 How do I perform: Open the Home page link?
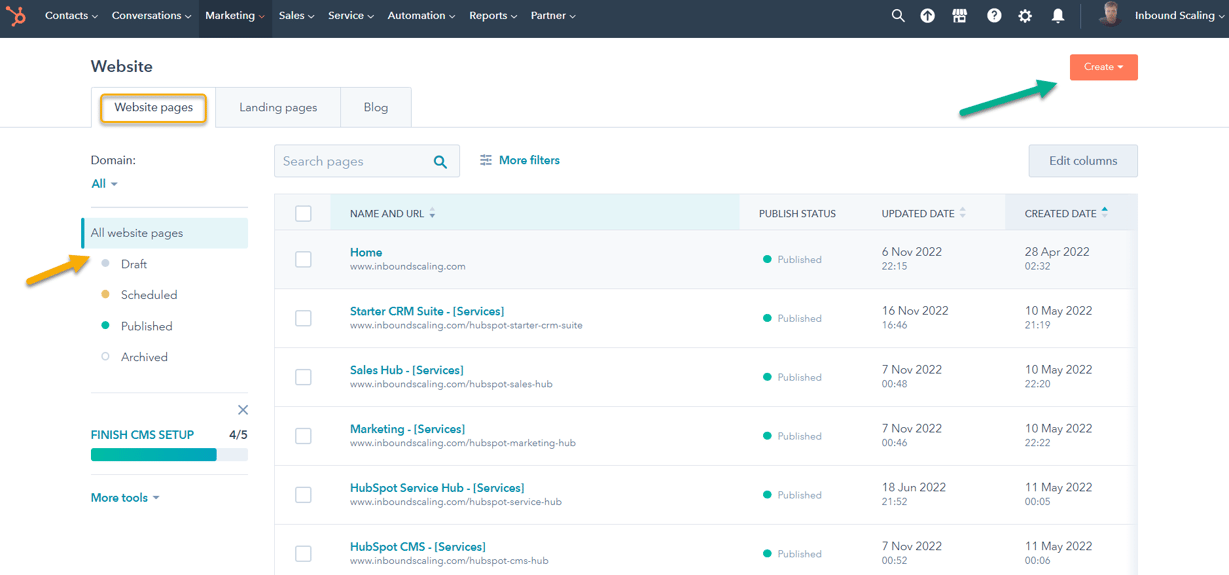click(x=366, y=252)
